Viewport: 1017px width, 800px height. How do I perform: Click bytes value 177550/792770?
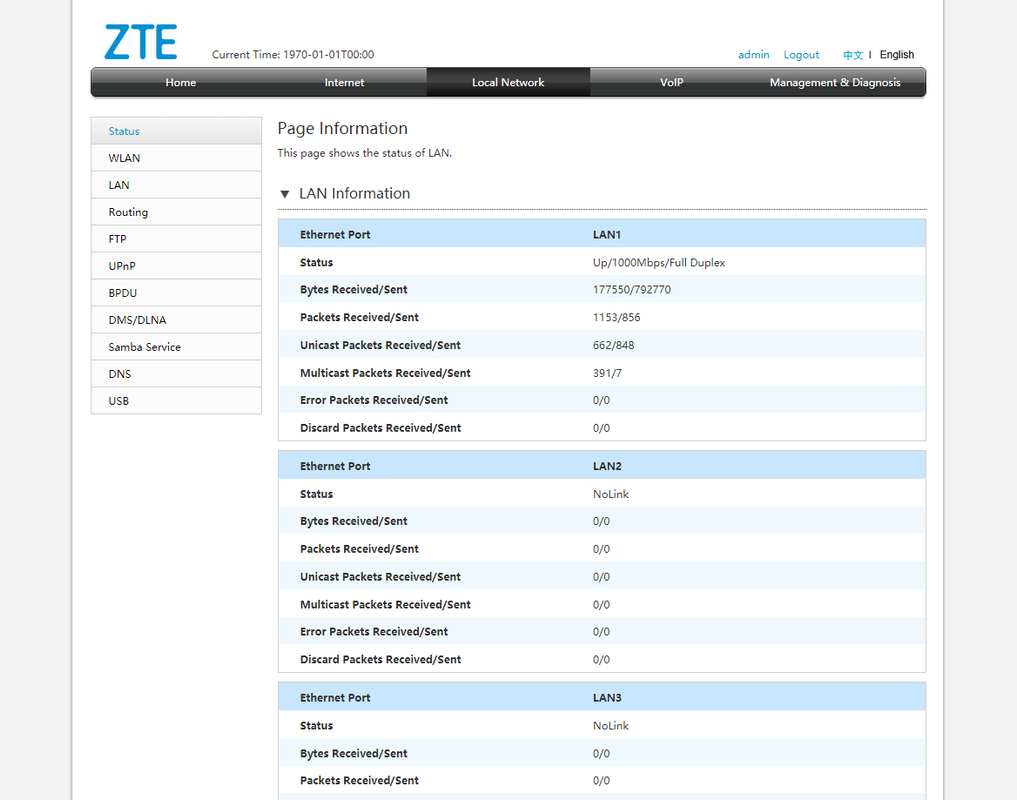pyautogui.click(x=632, y=289)
